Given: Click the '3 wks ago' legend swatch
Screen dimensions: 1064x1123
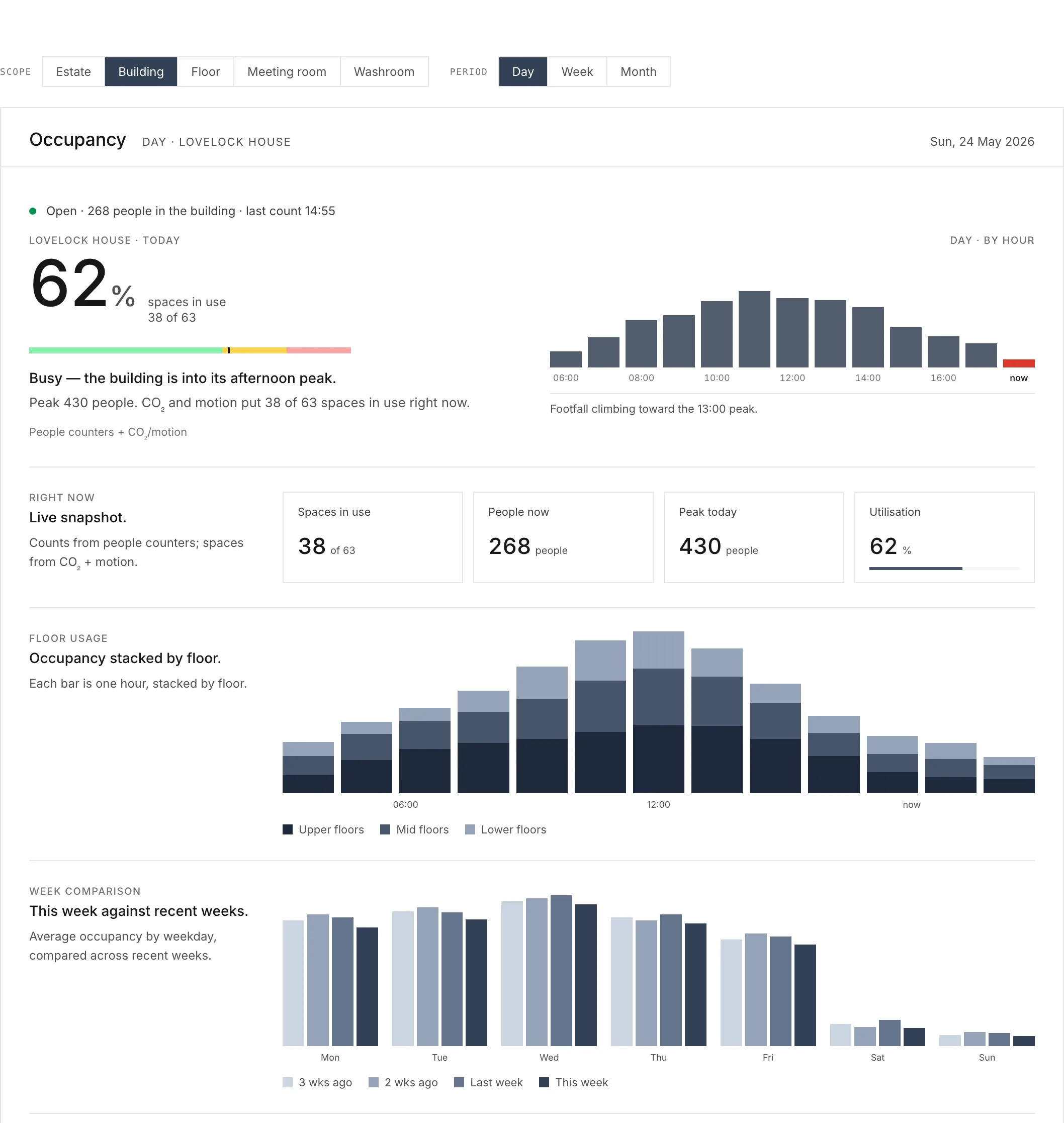Looking at the screenshot, I should (288, 1082).
